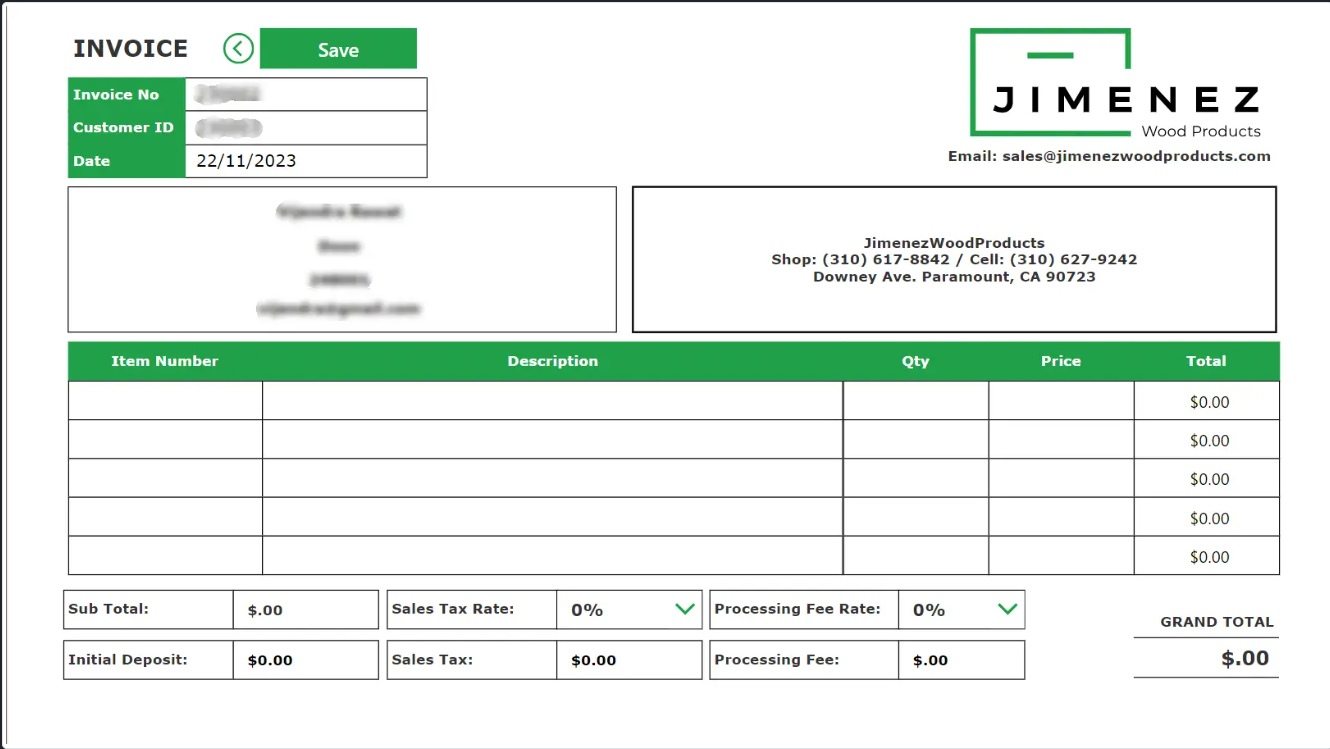
Task: Click the last row's Qty cell
Action: pos(916,556)
